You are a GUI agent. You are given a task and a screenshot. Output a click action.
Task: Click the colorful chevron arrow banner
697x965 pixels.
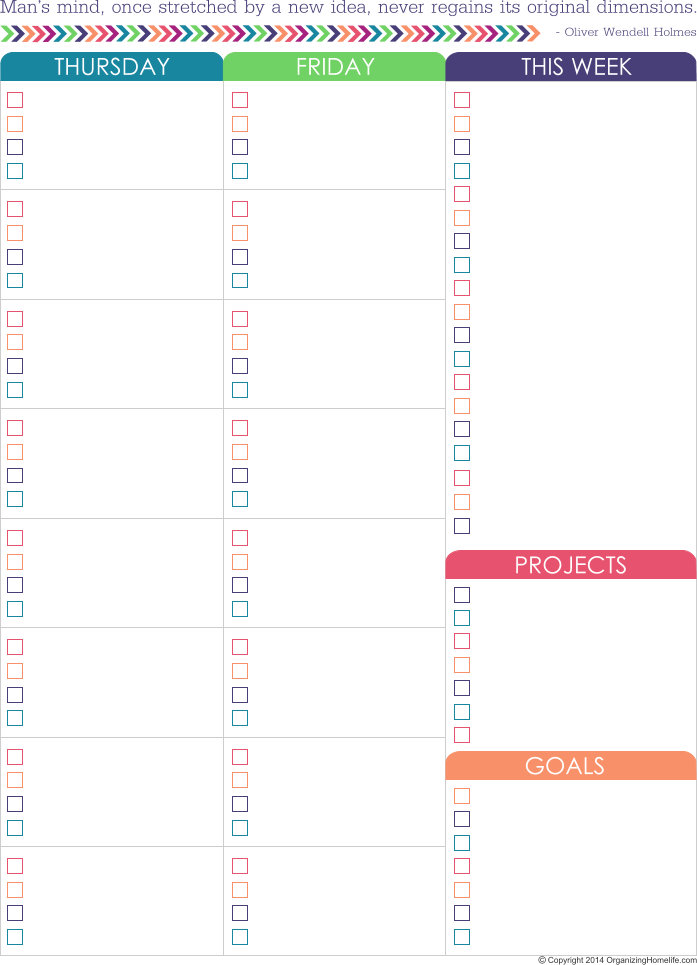click(x=271, y=33)
